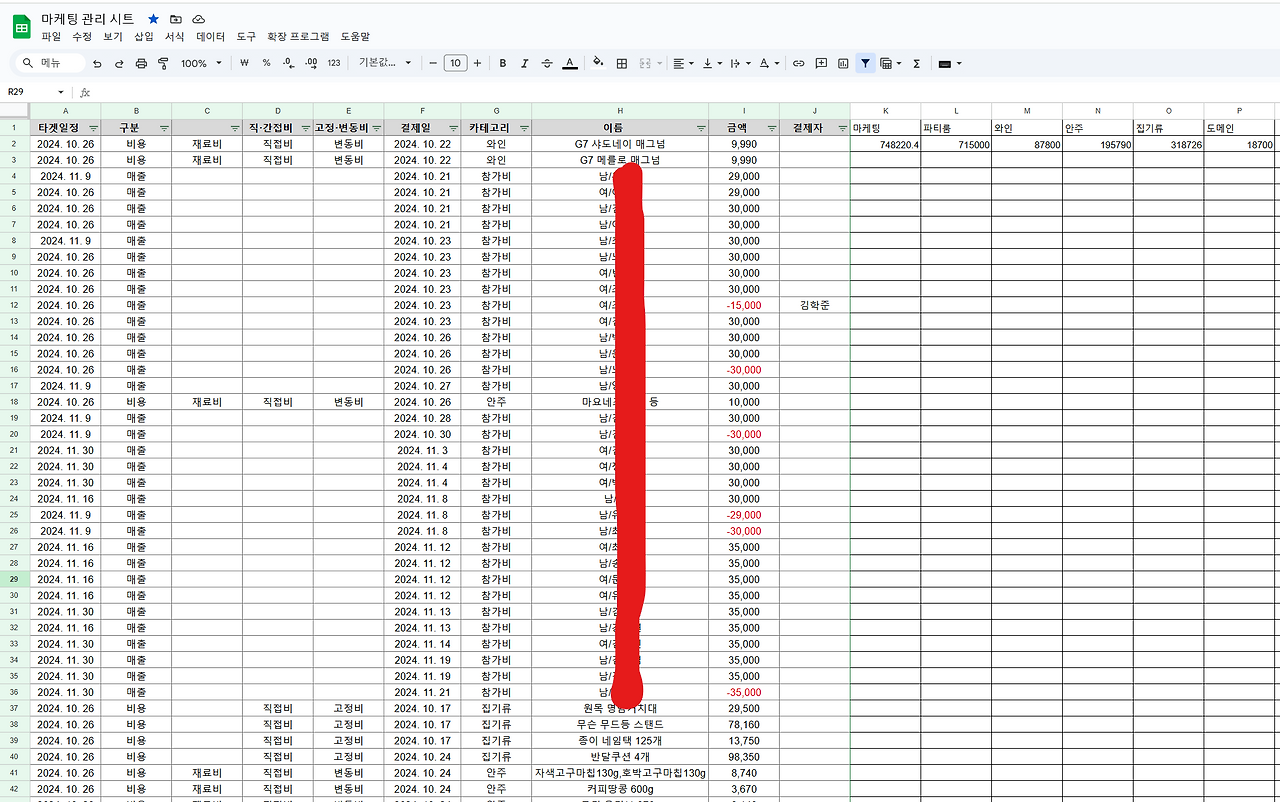Open the input tools keyboard dropdown
Viewport: 1280px width, 802px height.
click(x=950, y=63)
